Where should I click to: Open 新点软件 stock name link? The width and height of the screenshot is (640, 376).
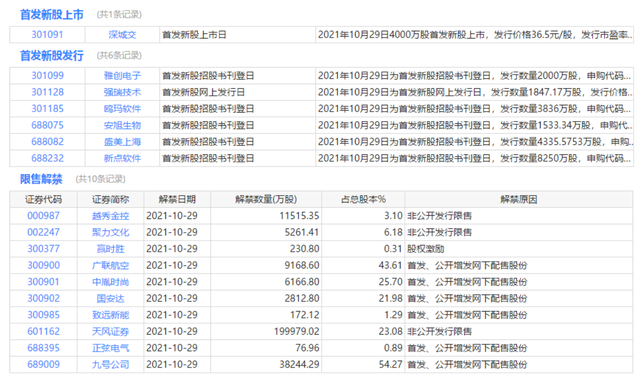pos(122,158)
